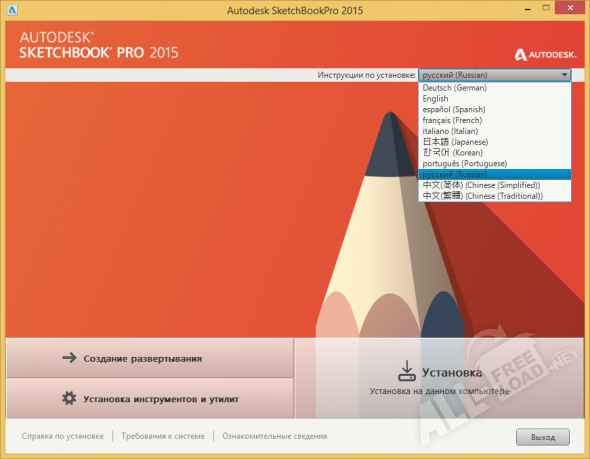590x459 pixels.
Task: Select italiano (Italian) option
Action: 495,131
